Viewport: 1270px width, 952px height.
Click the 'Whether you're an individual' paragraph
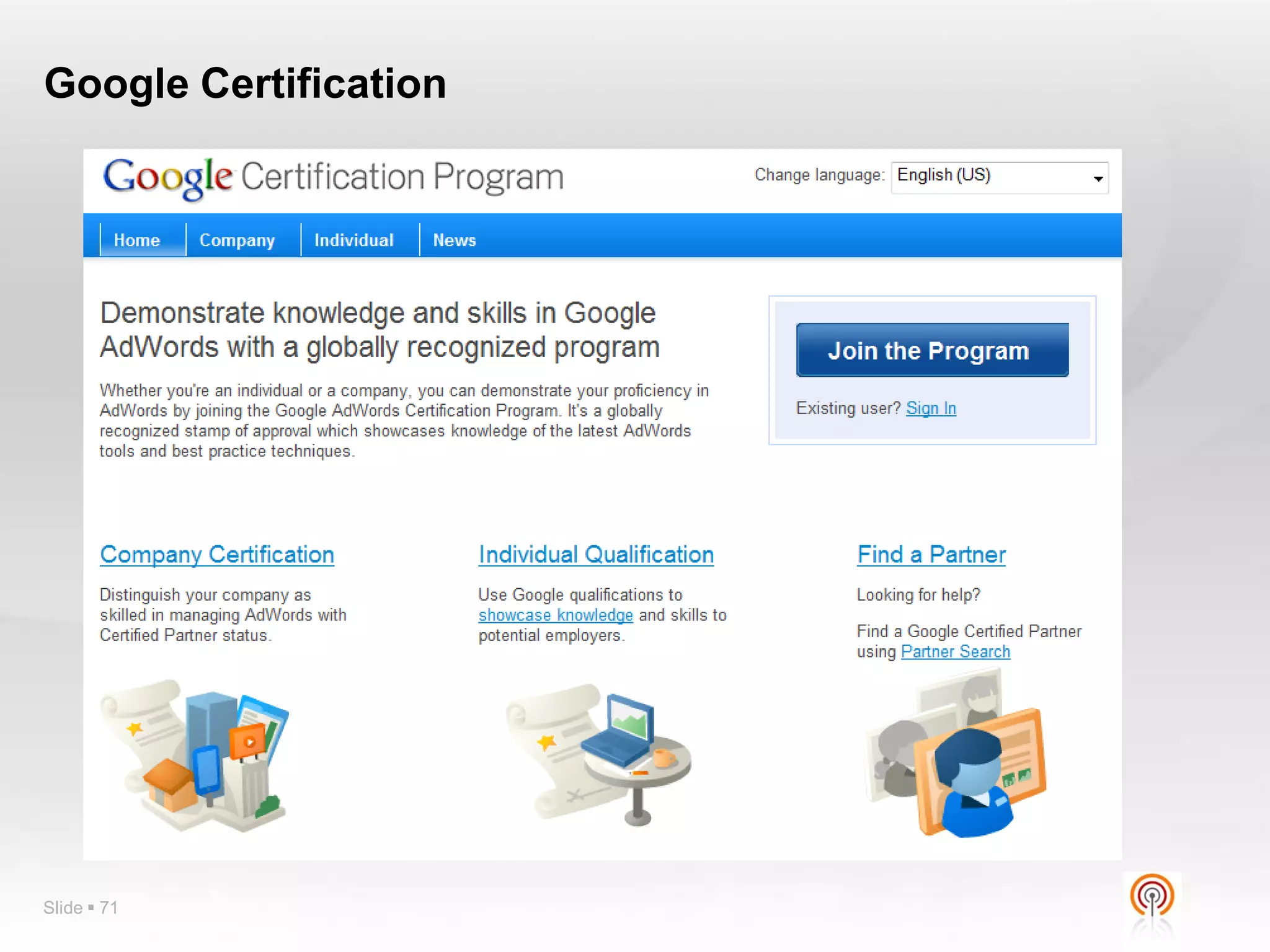click(404, 421)
